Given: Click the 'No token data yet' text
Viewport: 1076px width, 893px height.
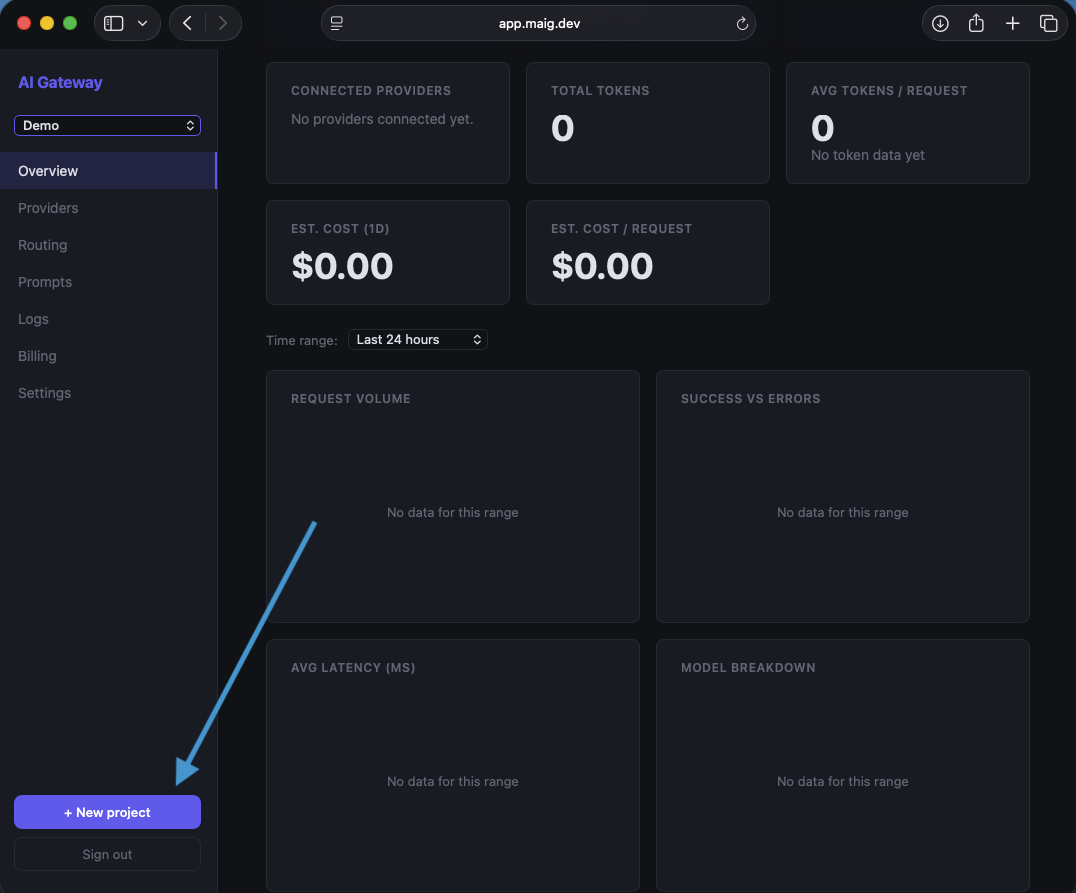Looking at the screenshot, I should point(868,155).
